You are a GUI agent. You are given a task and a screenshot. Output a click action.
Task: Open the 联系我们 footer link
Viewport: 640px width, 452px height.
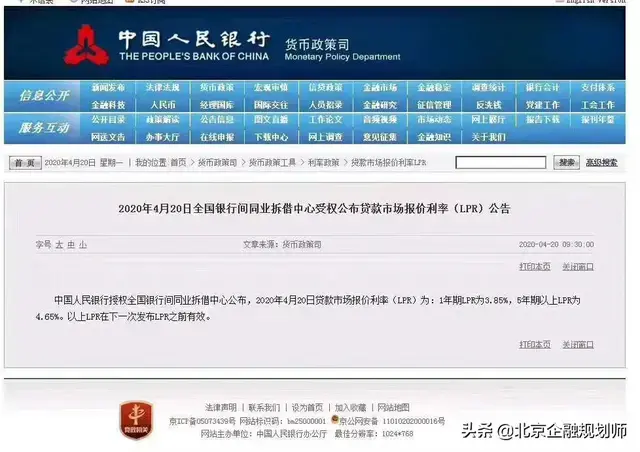(264, 407)
